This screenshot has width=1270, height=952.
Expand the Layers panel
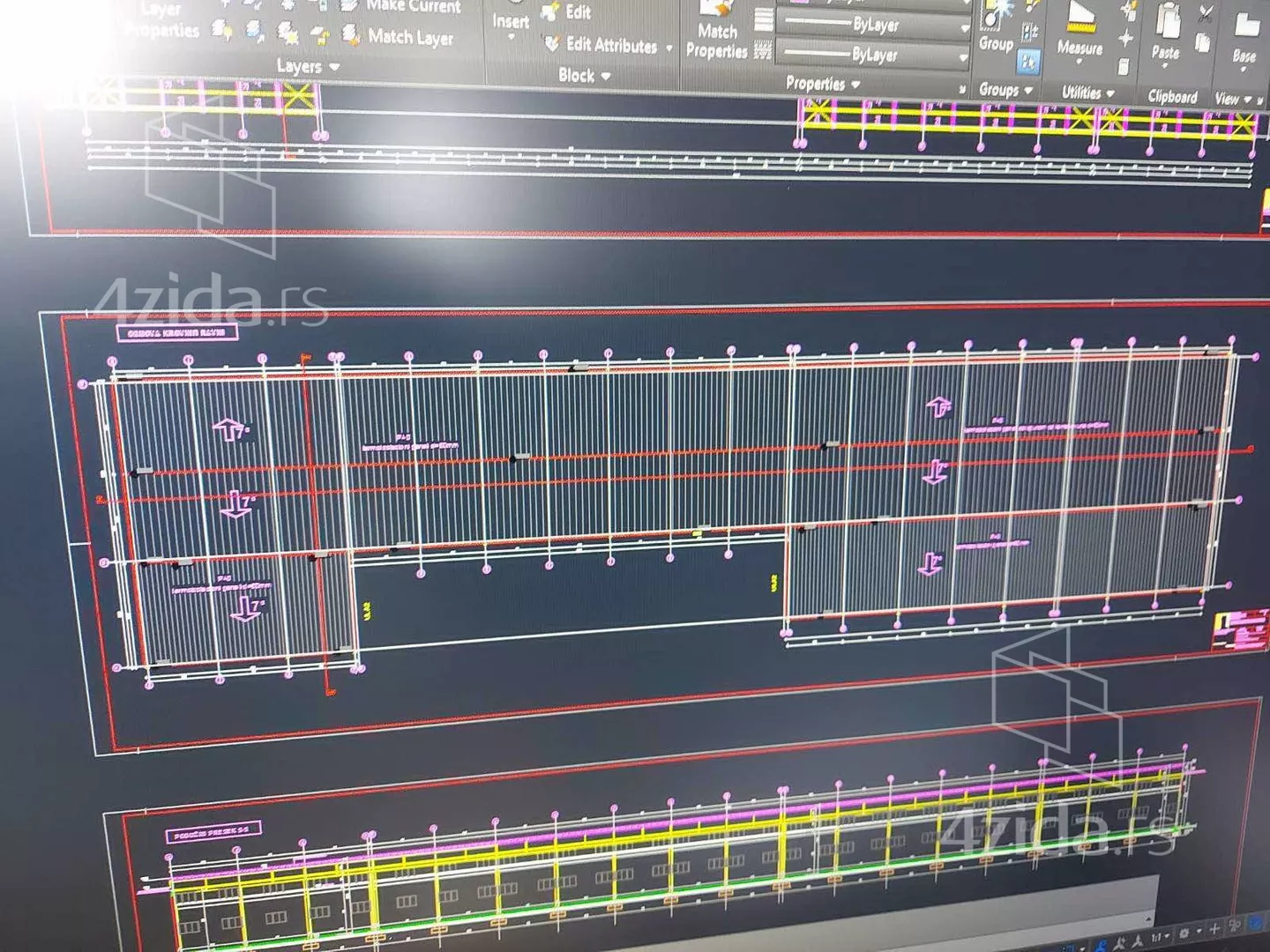307,66
